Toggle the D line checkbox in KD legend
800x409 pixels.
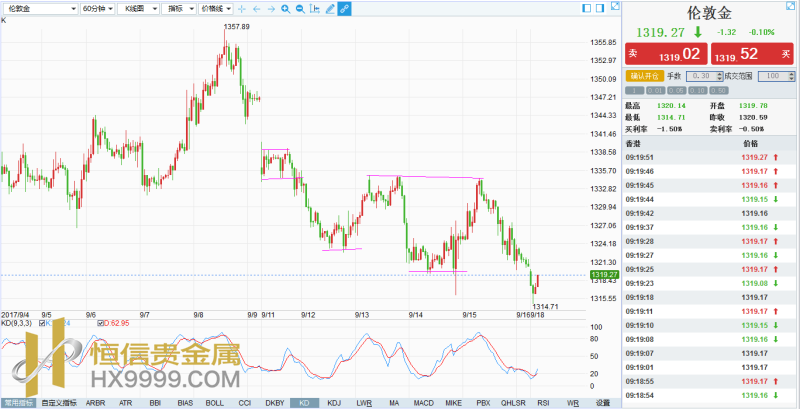click(99, 323)
